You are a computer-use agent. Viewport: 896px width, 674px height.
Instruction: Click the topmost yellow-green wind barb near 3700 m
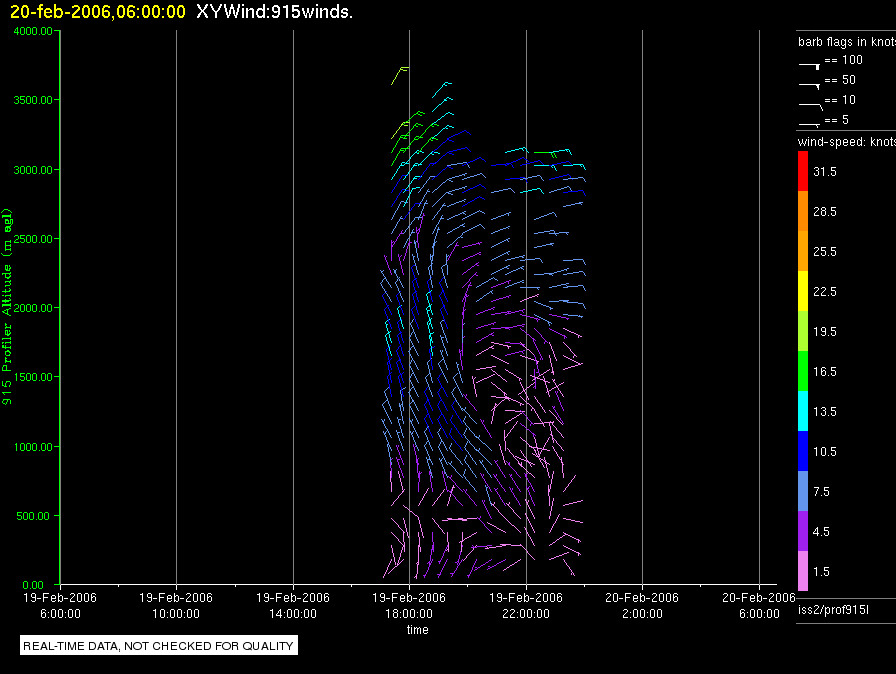point(400,75)
